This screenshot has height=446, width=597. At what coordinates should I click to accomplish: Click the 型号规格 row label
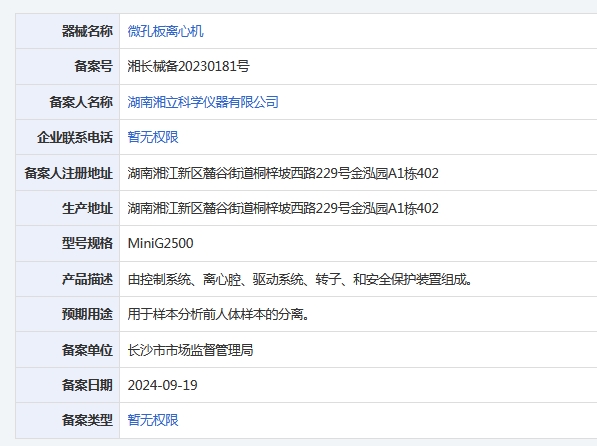pyautogui.click(x=87, y=243)
